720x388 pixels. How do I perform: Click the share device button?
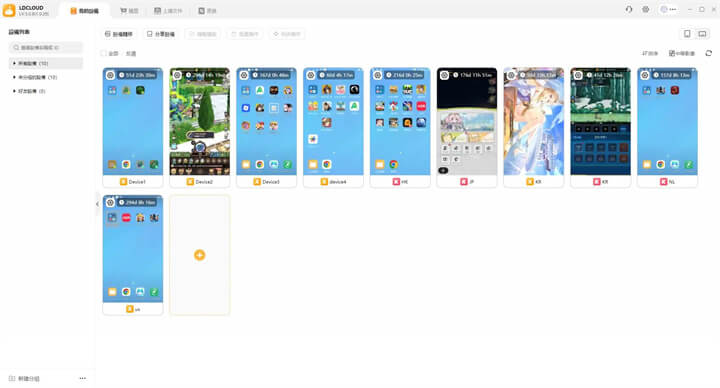(x=161, y=34)
